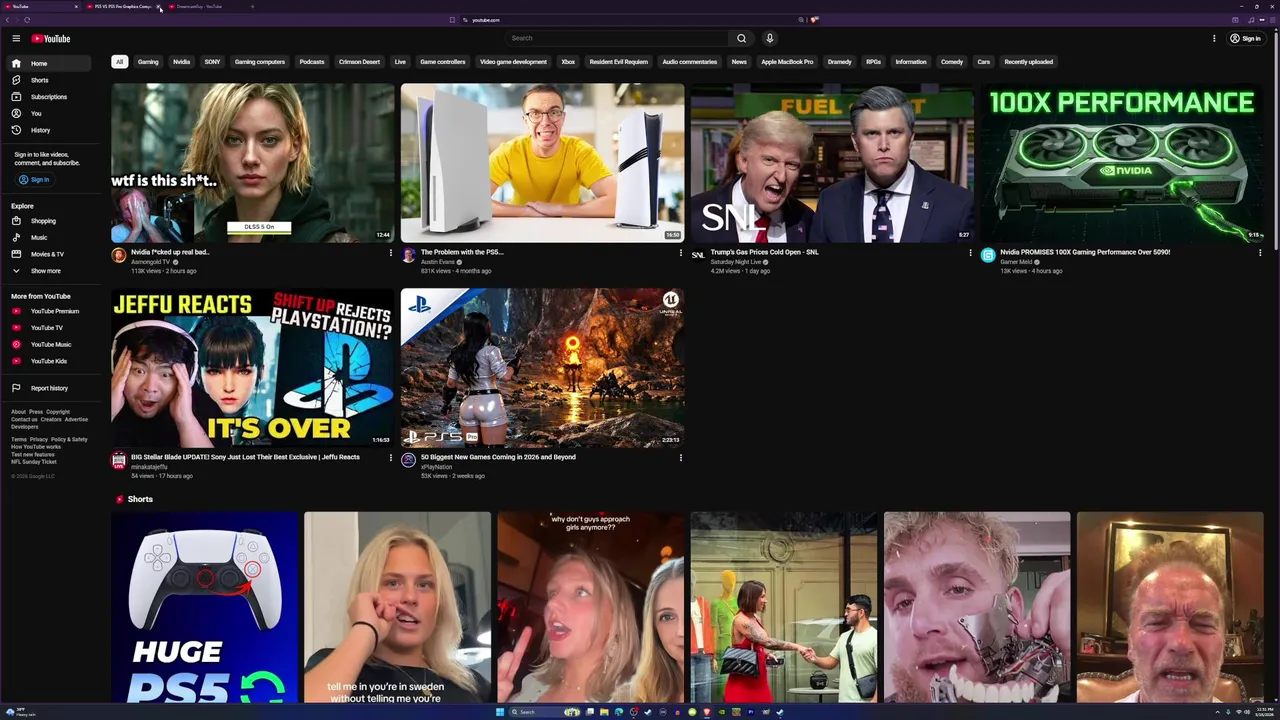Click the sidebar Sign in button
1280x720 pixels.
pyautogui.click(x=34, y=180)
